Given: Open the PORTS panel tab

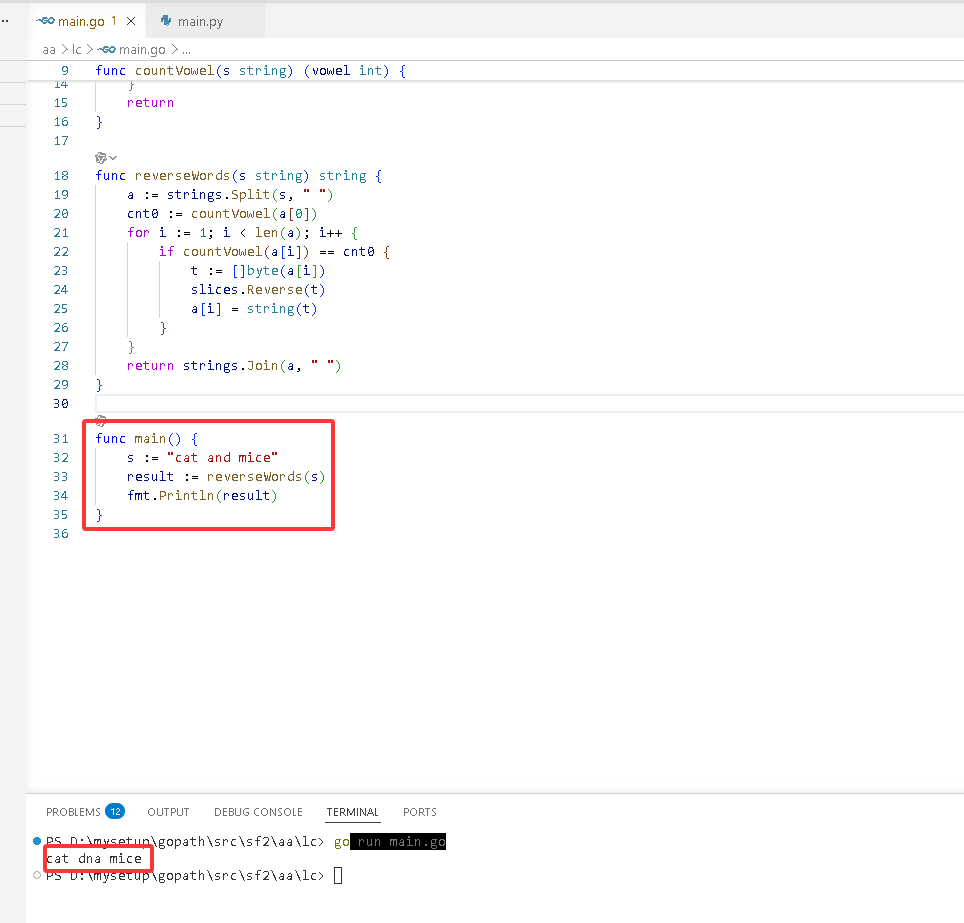Looking at the screenshot, I should (x=420, y=812).
